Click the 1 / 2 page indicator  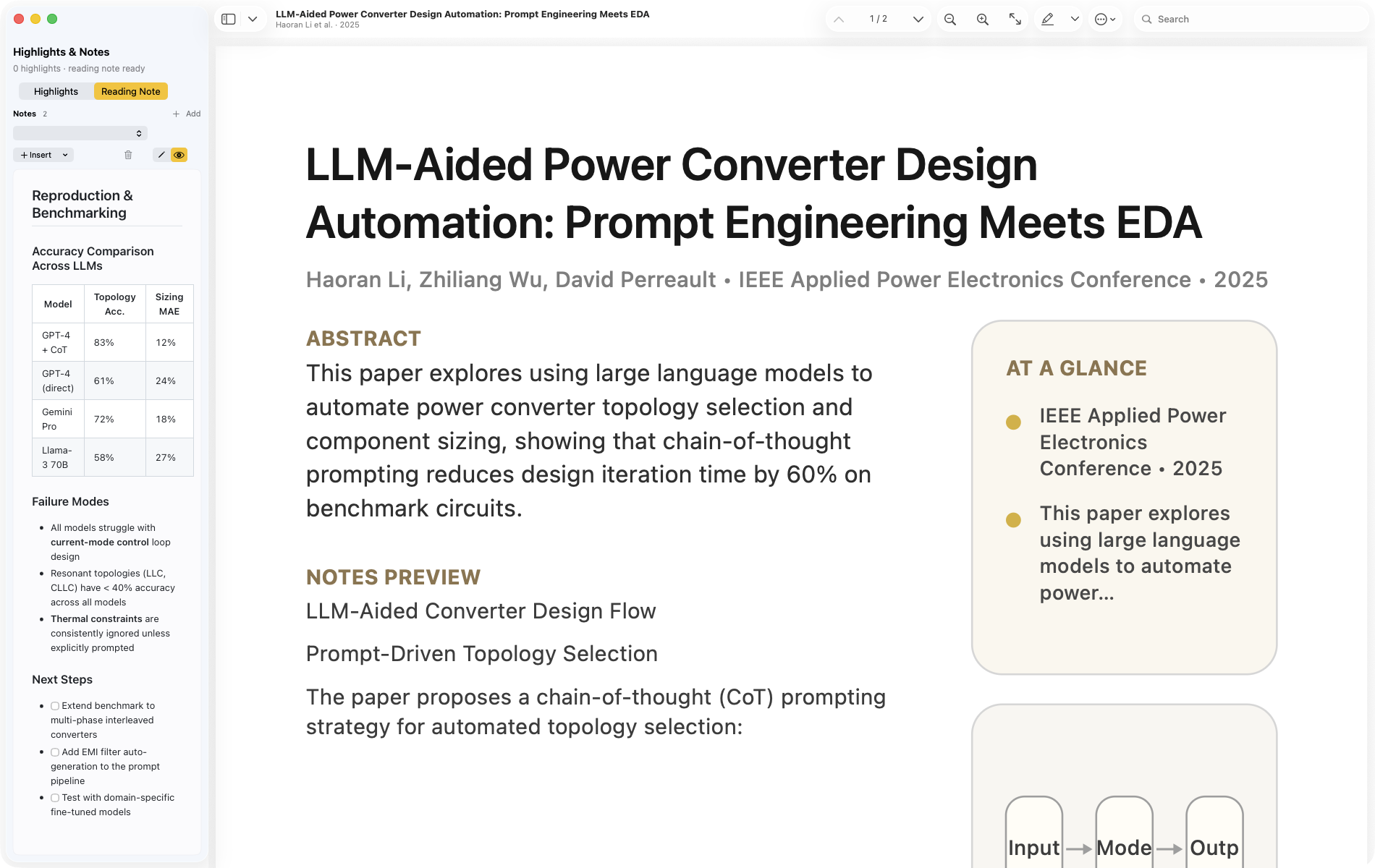click(x=879, y=19)
